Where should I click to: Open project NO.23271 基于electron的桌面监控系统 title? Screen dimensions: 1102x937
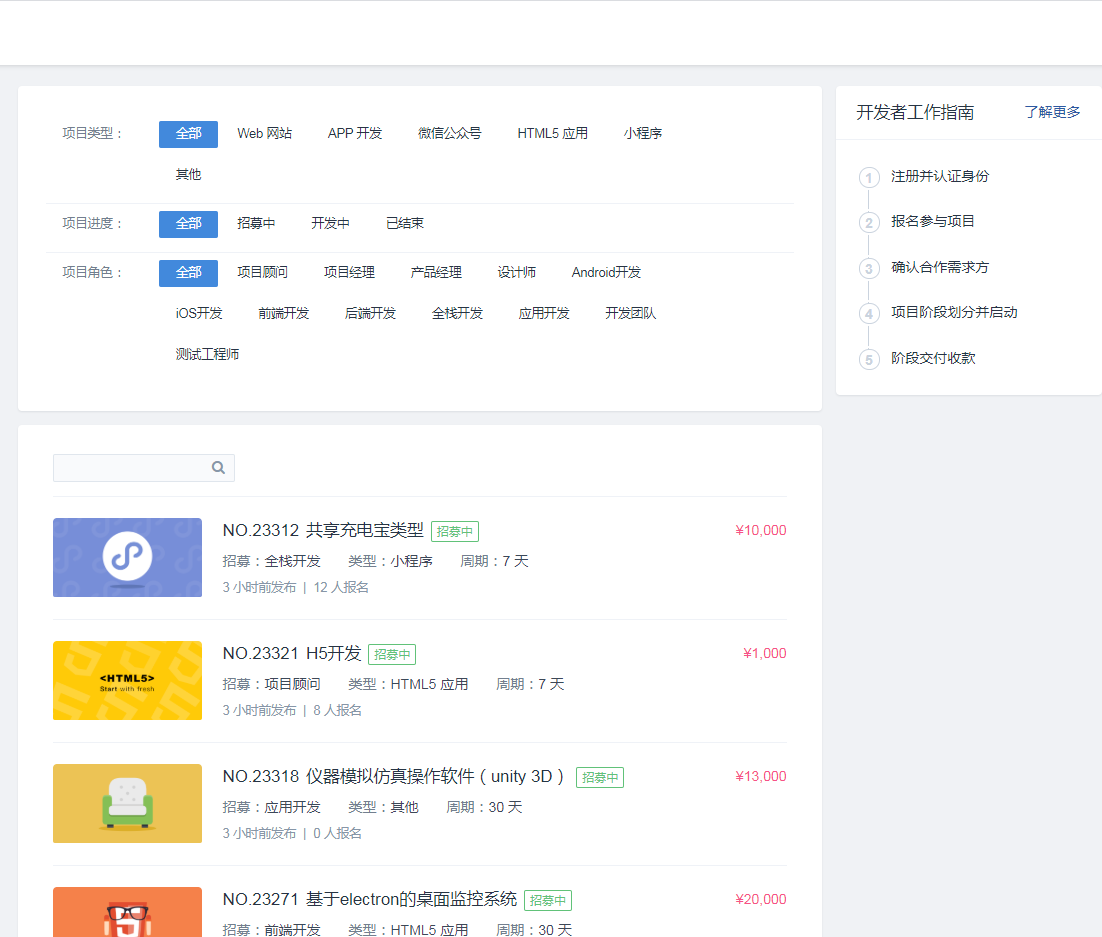[370, 900]
